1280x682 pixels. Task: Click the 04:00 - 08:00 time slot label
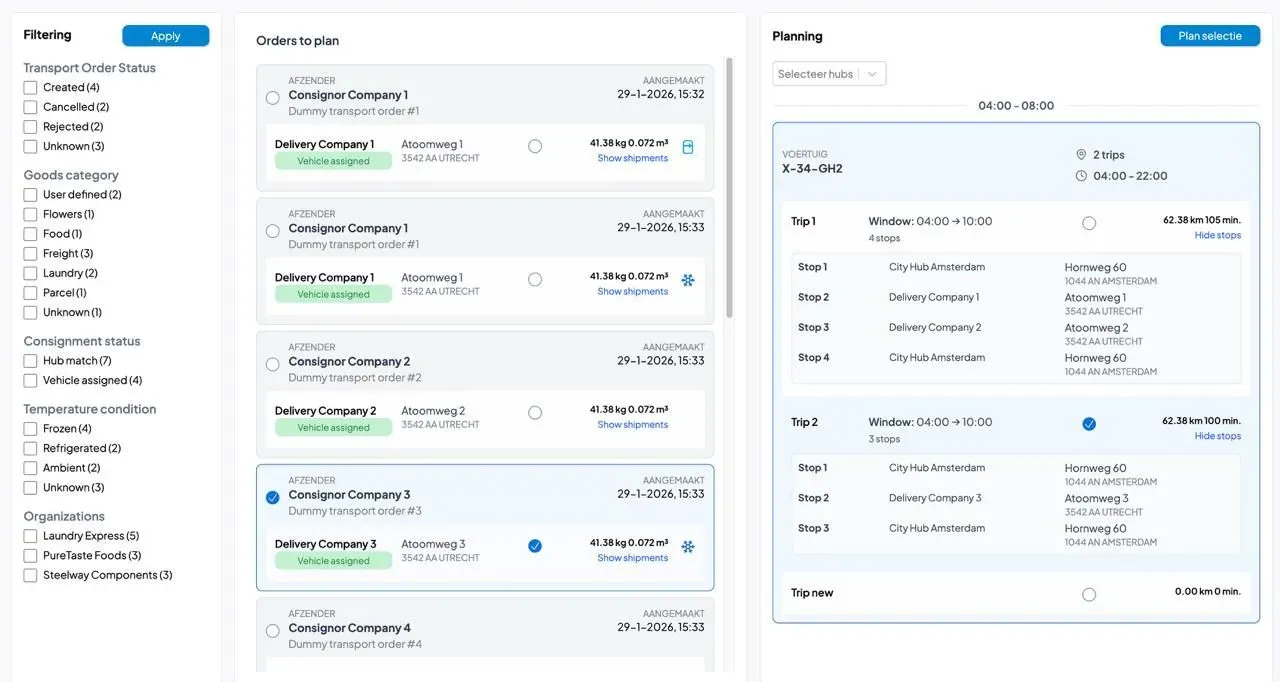click(x=1016, y=106)
